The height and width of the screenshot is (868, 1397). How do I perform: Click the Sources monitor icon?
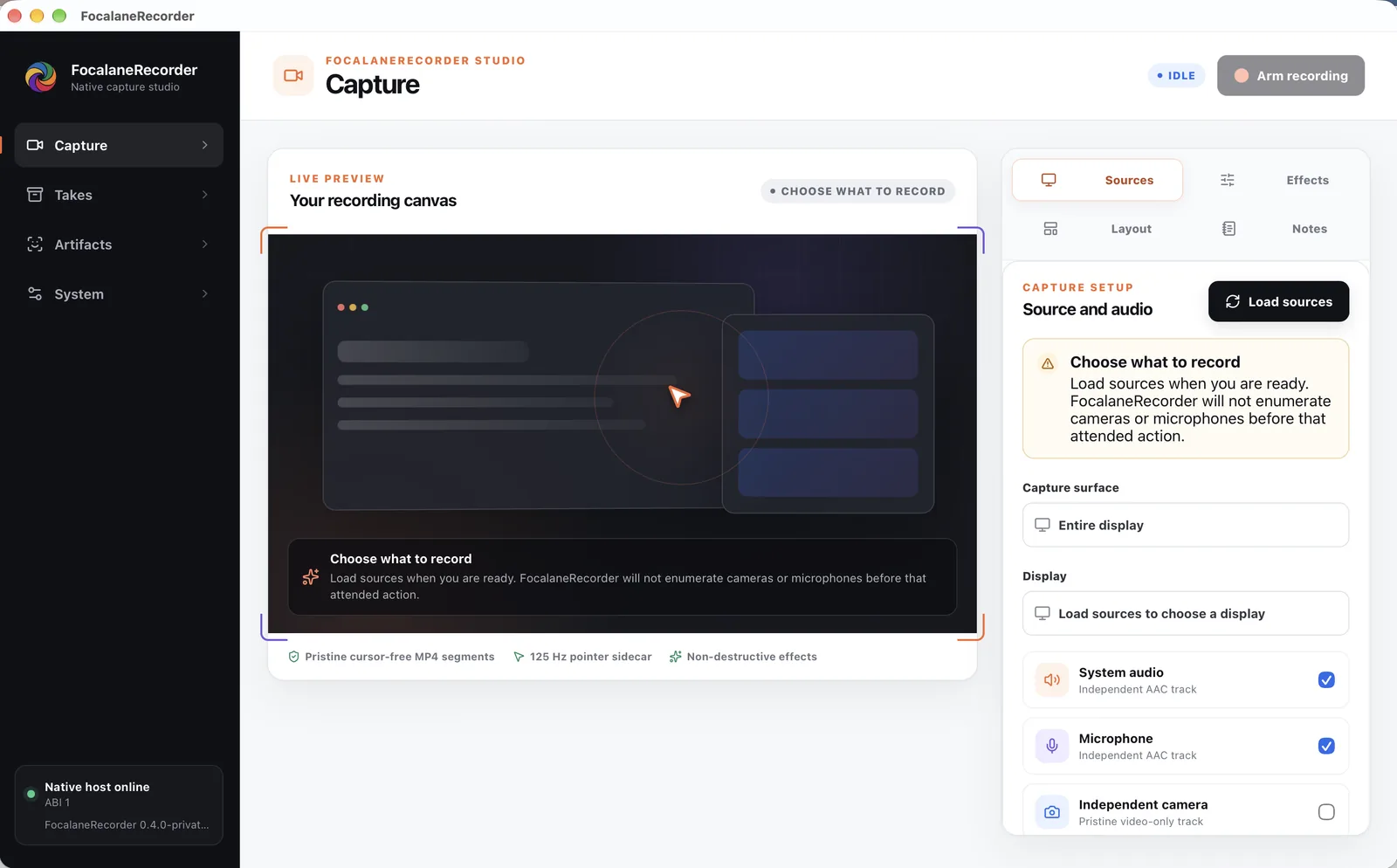[1049, 180]
